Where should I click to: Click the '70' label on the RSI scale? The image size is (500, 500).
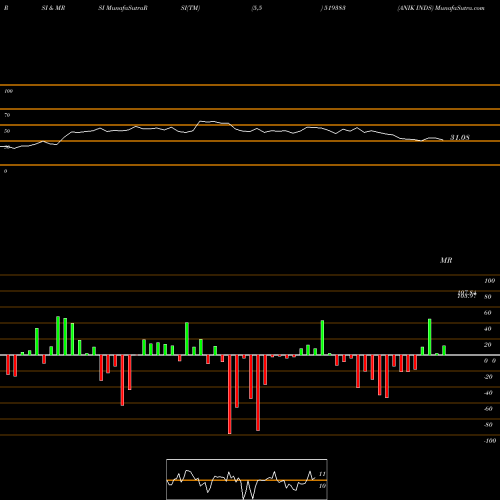tap(7, 115)
